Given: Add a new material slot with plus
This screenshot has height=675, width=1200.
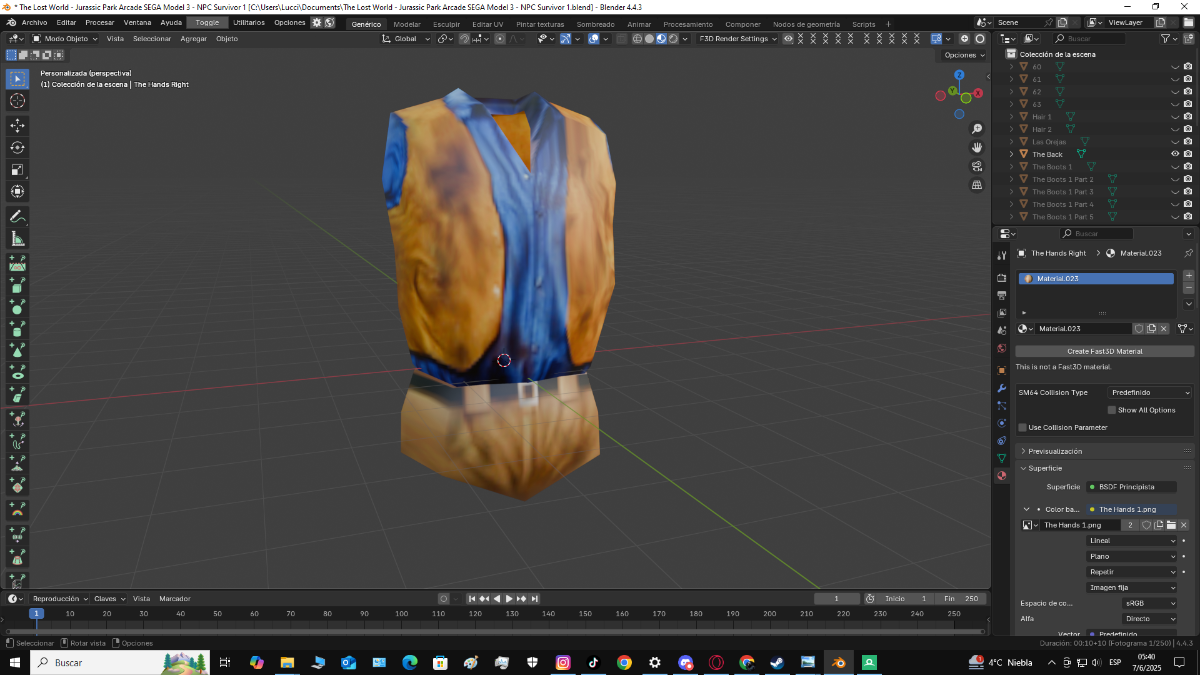Looking at the screenshot, I should coord(1189,275).
